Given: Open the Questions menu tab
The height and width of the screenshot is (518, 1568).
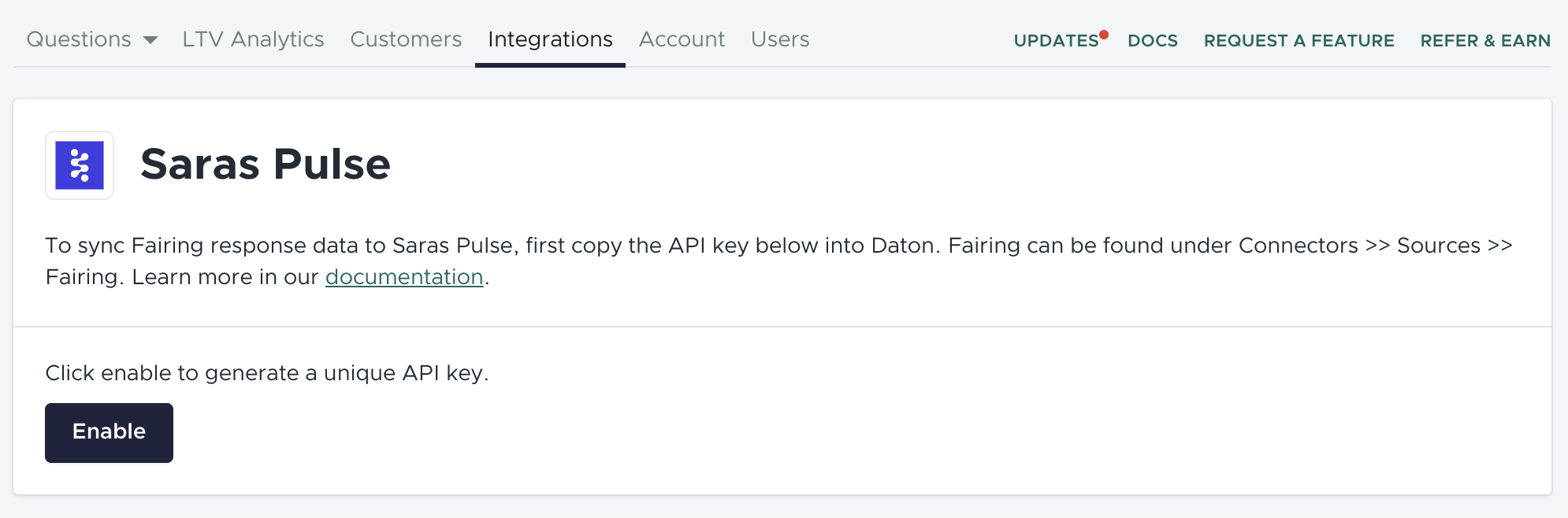Looking at the screenshot, I should coord(79,39).
